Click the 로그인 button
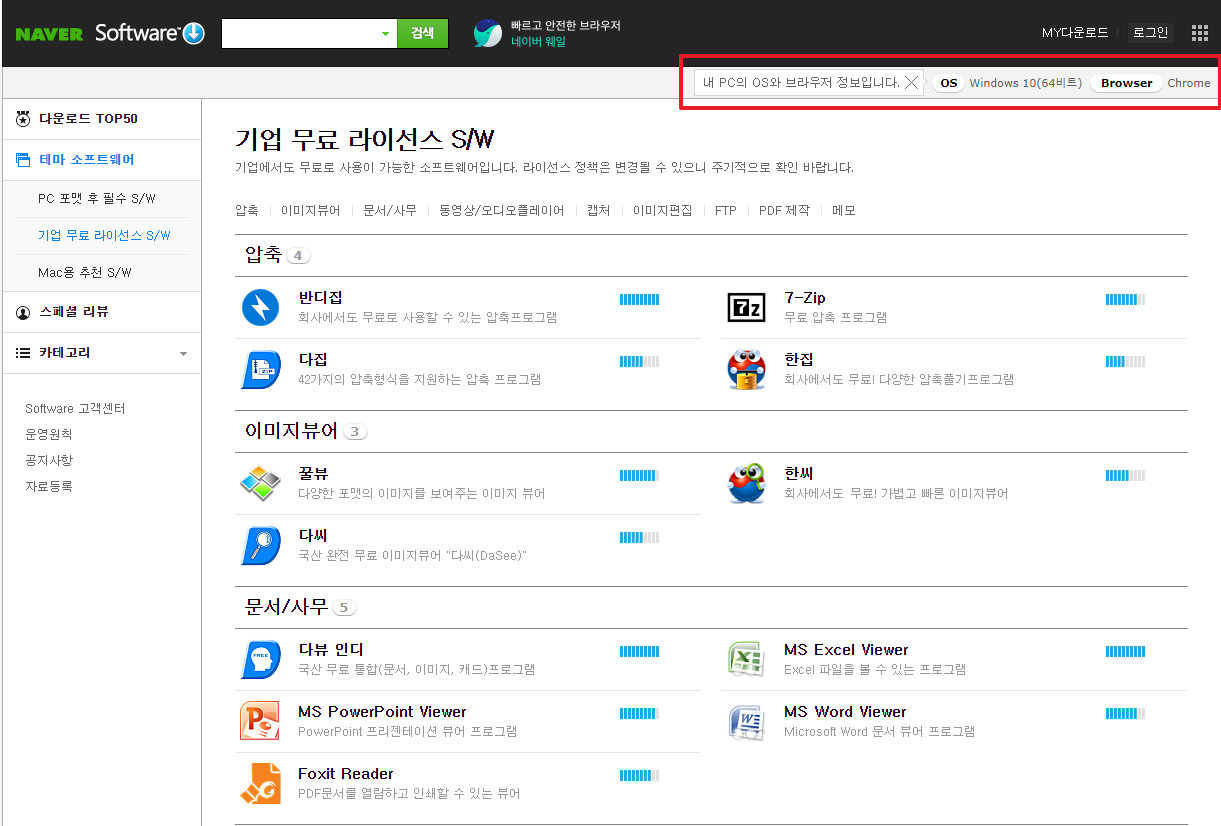This screenshot has width=1221, height=826. coord(1150,33)
